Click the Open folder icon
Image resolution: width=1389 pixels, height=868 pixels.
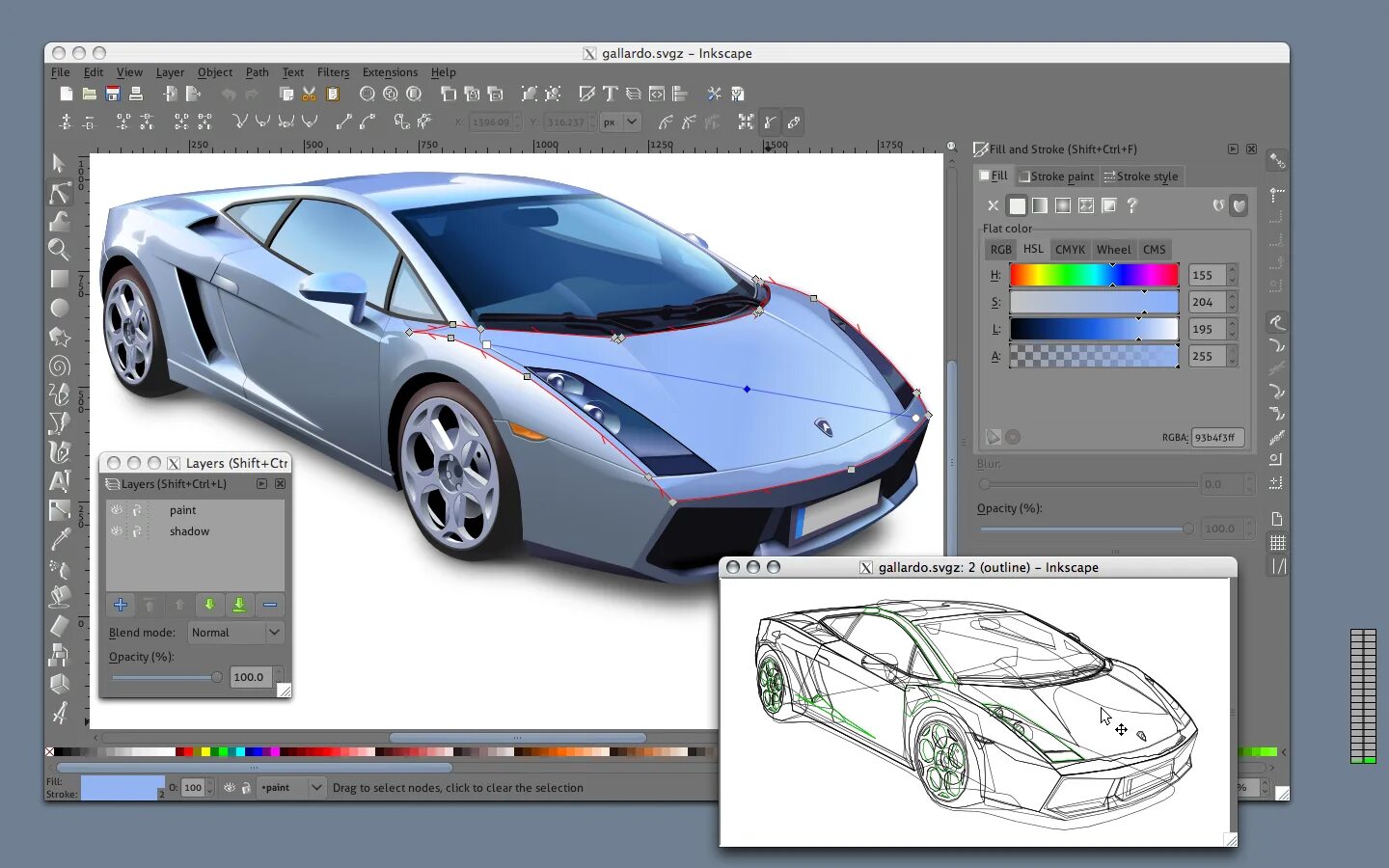pyautogui.click(x=89, y=94)
